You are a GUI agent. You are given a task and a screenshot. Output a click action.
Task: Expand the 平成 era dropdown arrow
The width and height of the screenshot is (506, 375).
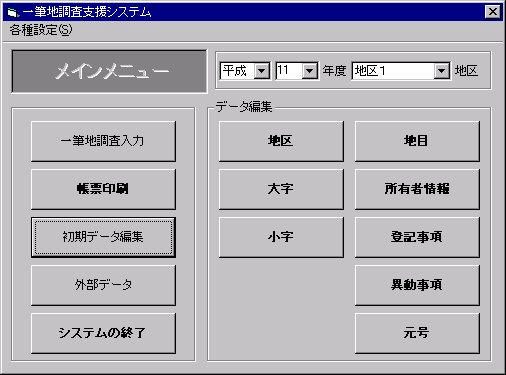coord(262,71)
